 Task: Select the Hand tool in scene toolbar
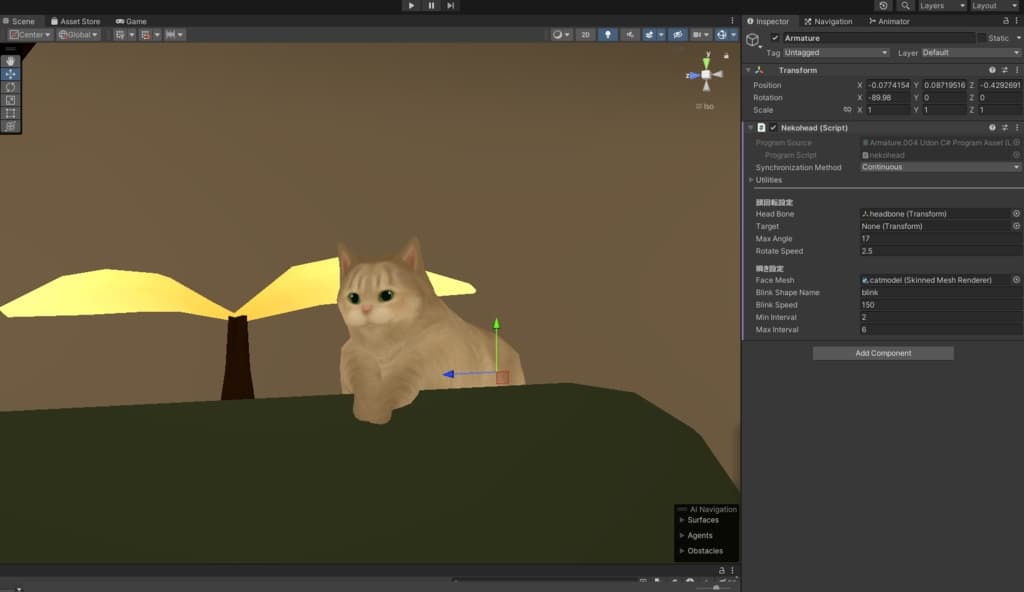point(11,61)
